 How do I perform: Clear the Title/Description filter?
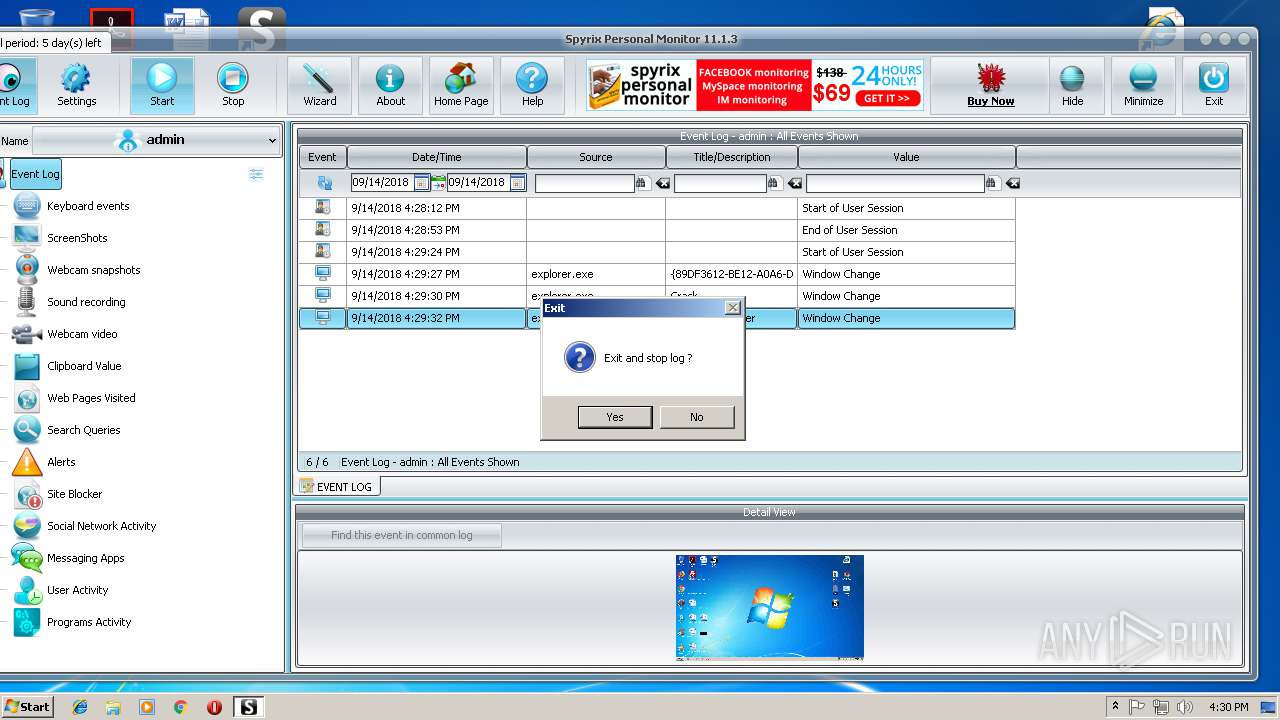pyautogui.click(x=794, y=183)
